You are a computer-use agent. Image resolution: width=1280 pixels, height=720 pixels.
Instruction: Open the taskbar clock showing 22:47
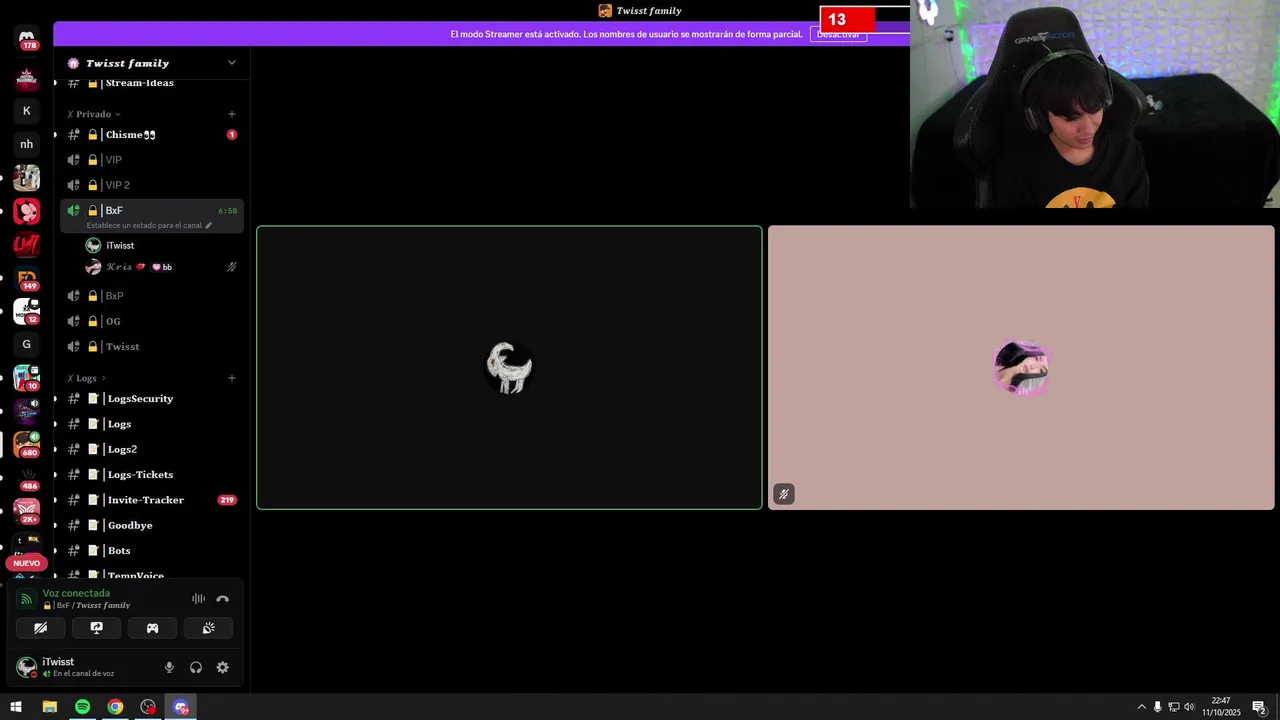coord(1221,707)
